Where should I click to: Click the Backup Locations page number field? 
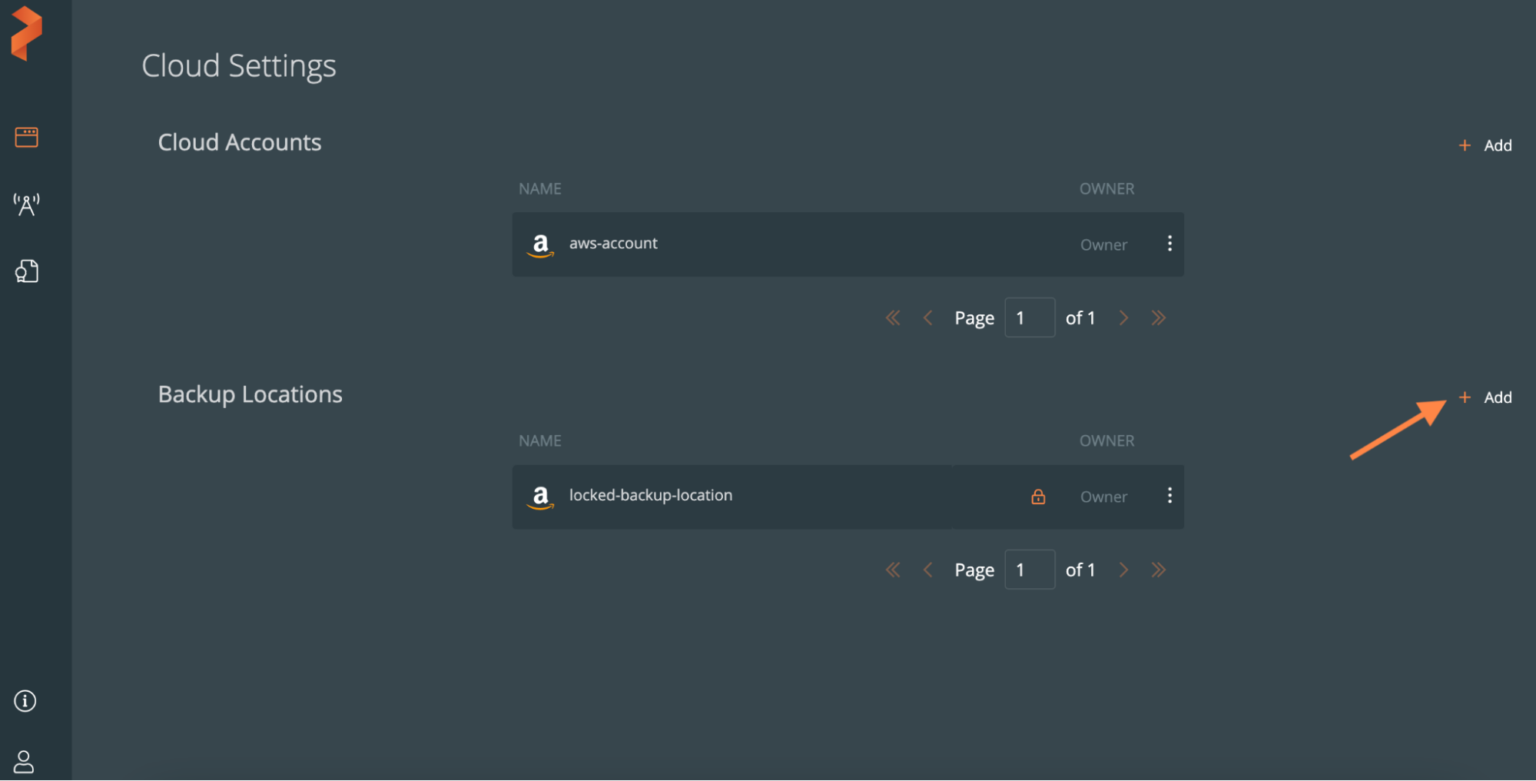pyautogui.click(x=1030, y=570)
